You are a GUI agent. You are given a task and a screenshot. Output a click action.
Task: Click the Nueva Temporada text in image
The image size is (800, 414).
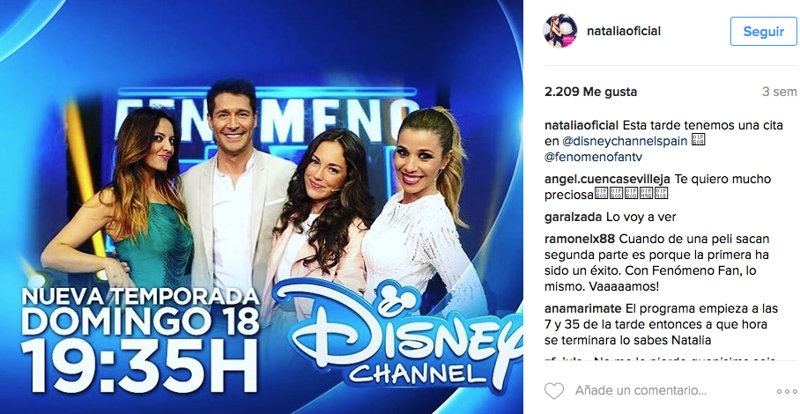pos(140,297)
